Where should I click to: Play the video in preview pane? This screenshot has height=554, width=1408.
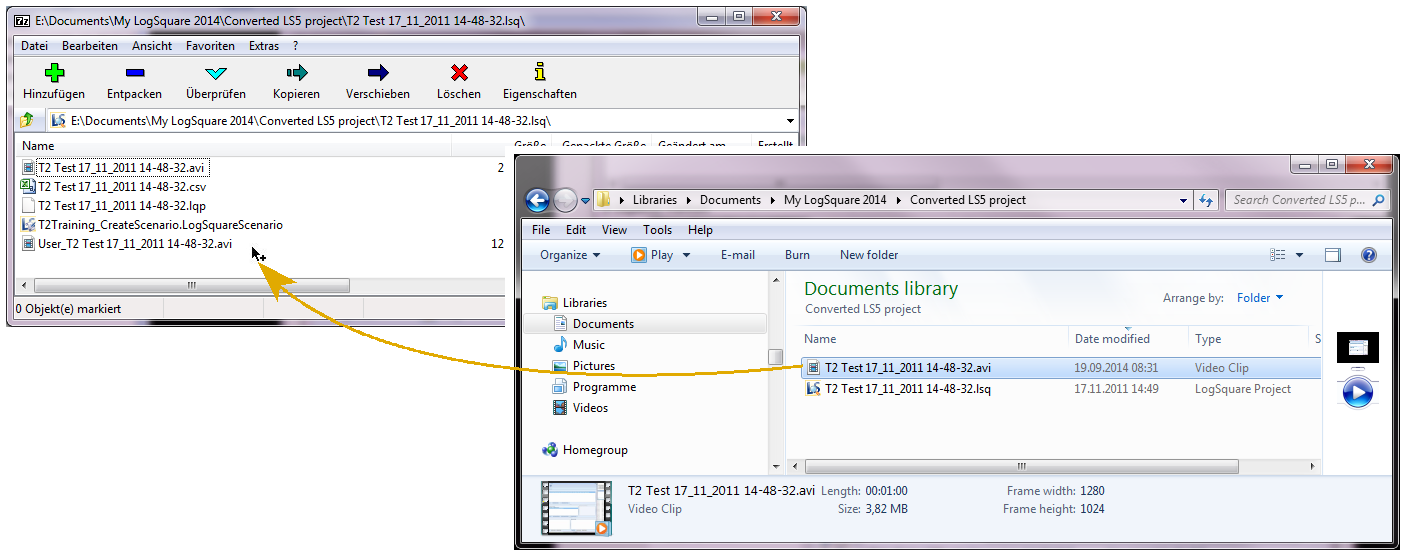[x=1357, y=392]
